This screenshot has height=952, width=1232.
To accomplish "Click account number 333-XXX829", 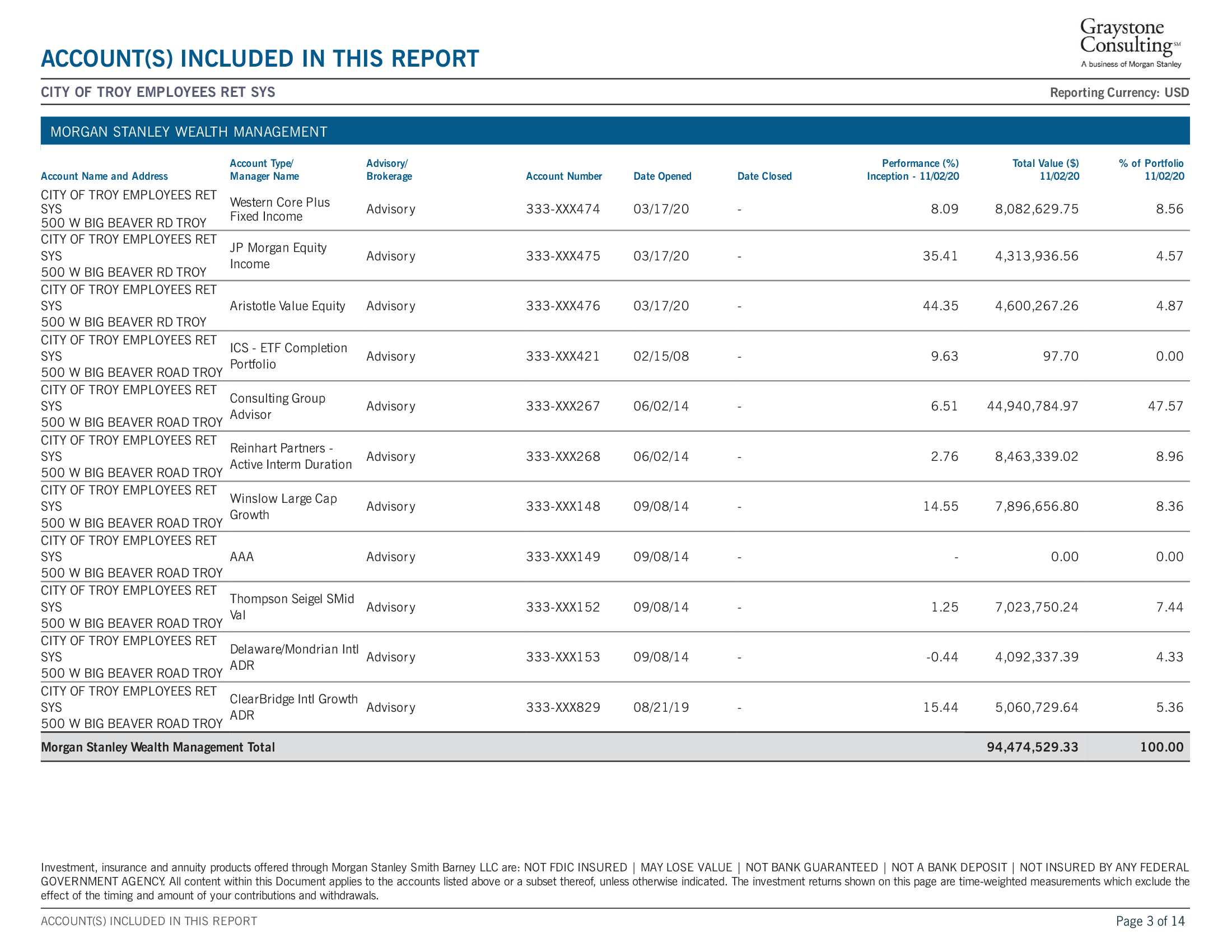I will 563,707.
